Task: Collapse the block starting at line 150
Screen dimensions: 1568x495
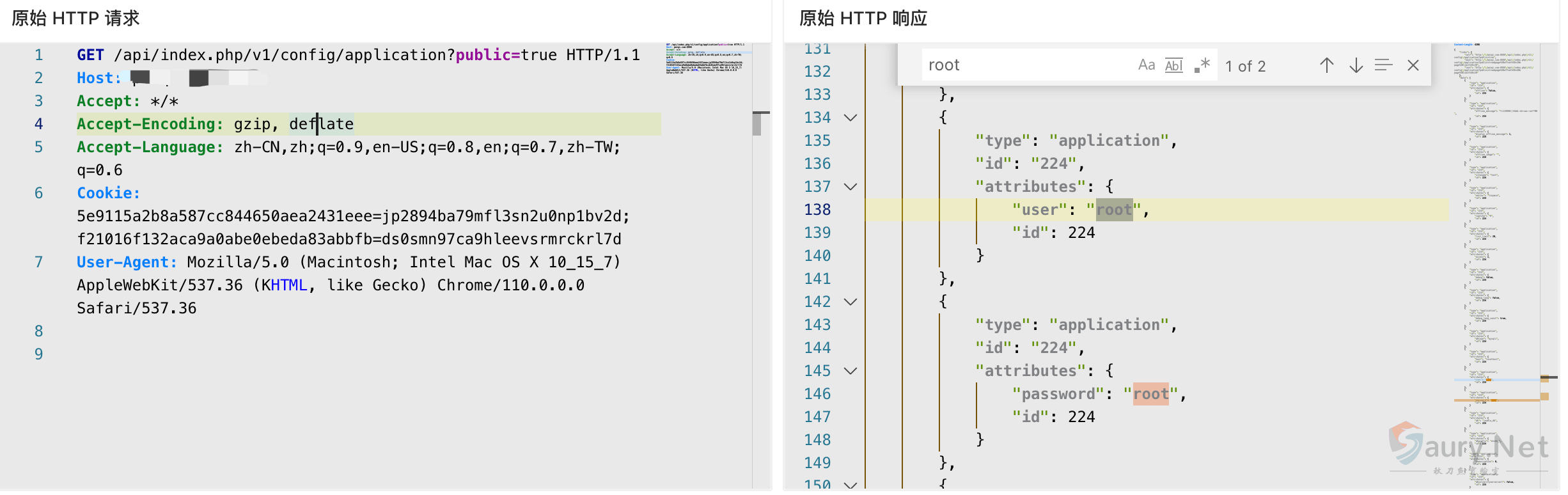Action: 851,485
